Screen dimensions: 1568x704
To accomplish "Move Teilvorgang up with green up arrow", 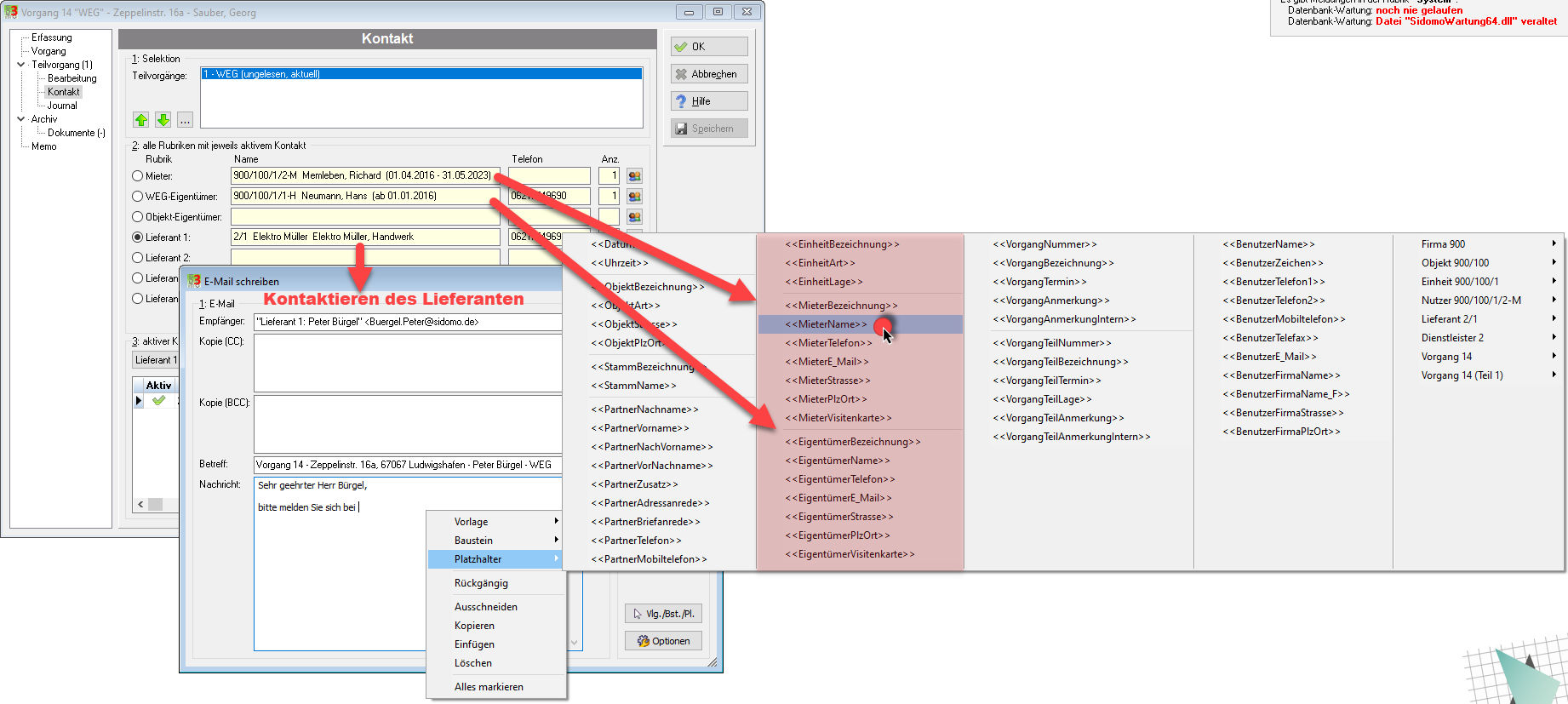I will (141, 120).
